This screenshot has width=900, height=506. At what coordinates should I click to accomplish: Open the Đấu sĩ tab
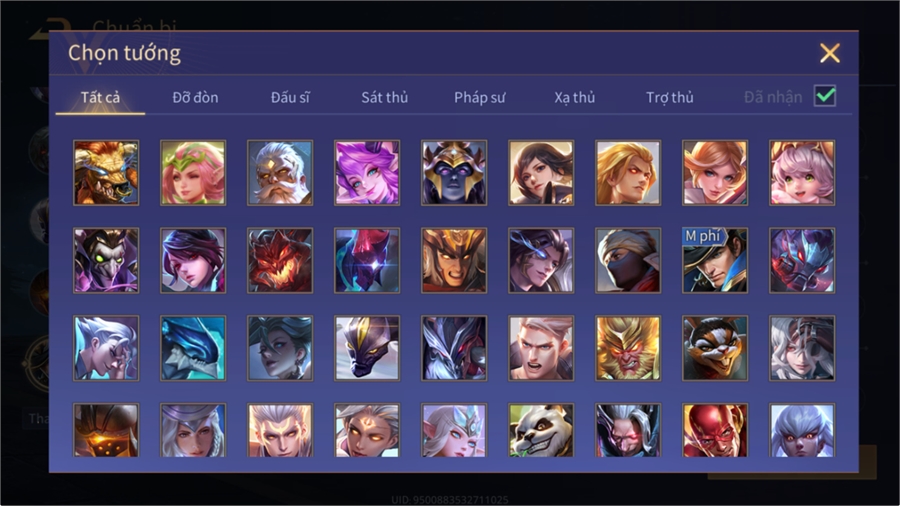coord(290,98)
